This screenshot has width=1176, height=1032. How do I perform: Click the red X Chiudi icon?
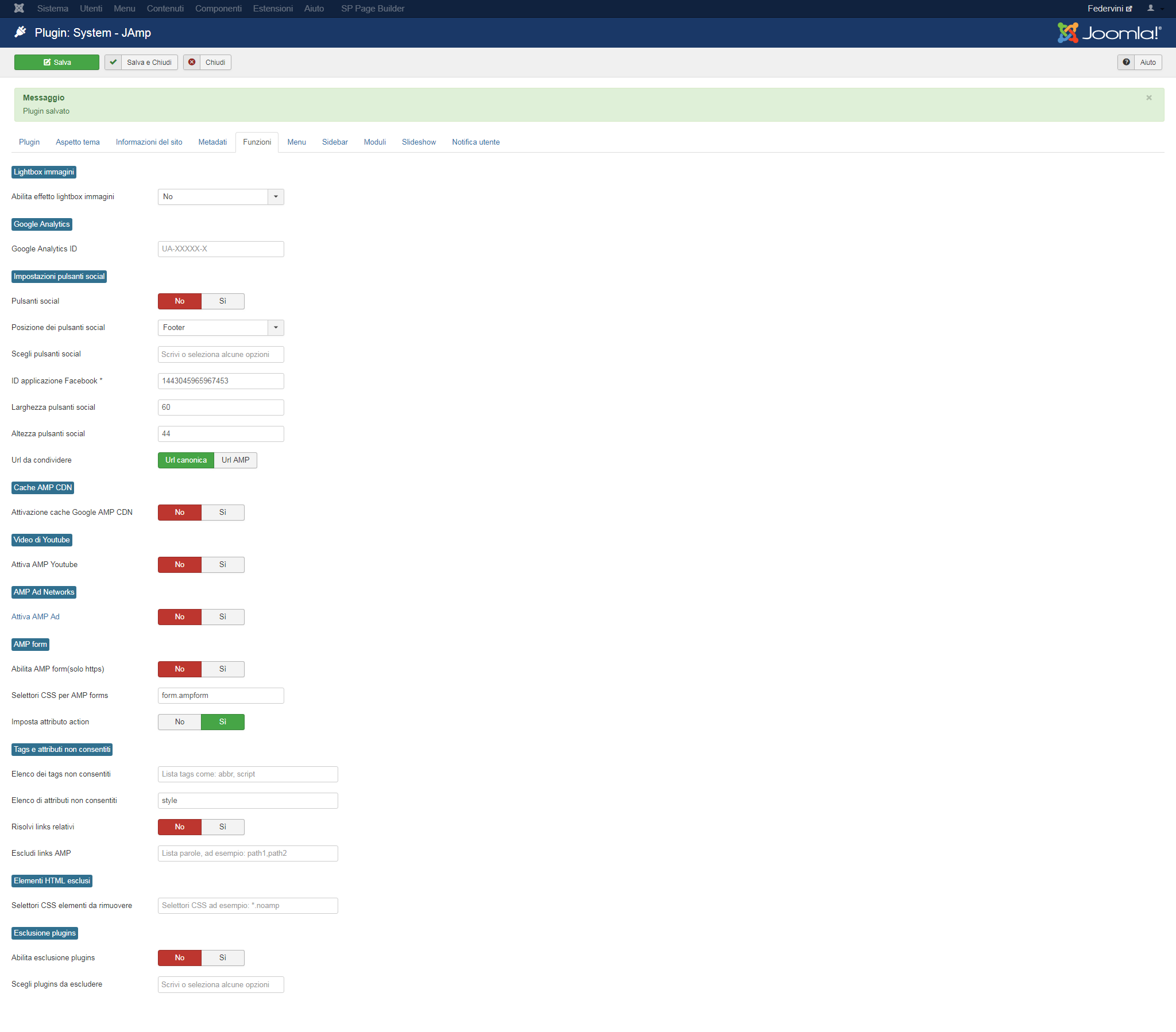[x=192, y=62]
